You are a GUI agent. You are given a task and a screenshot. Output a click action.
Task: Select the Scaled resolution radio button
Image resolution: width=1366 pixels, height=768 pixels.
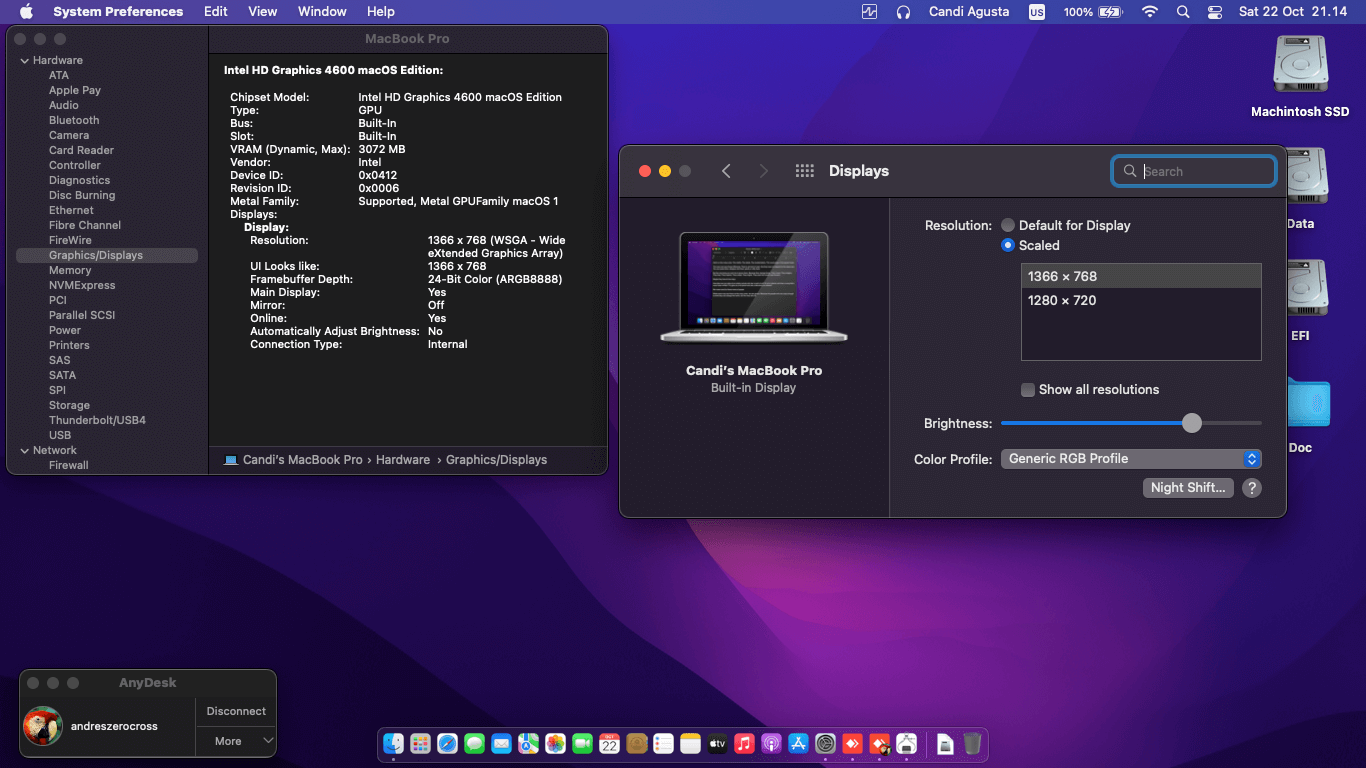(x=1008, y=245)
